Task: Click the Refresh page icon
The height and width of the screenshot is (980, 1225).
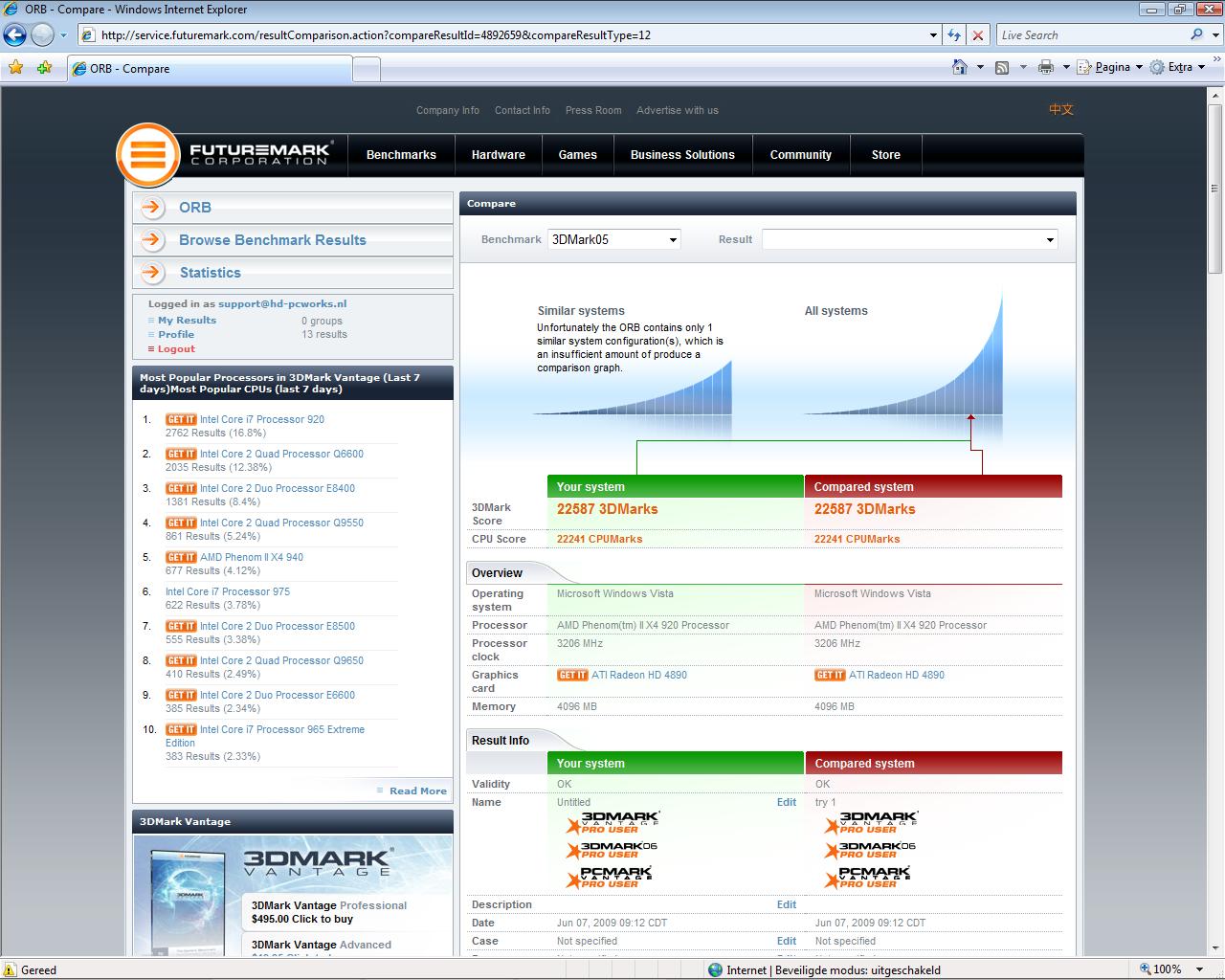Action: click(954, 35)
